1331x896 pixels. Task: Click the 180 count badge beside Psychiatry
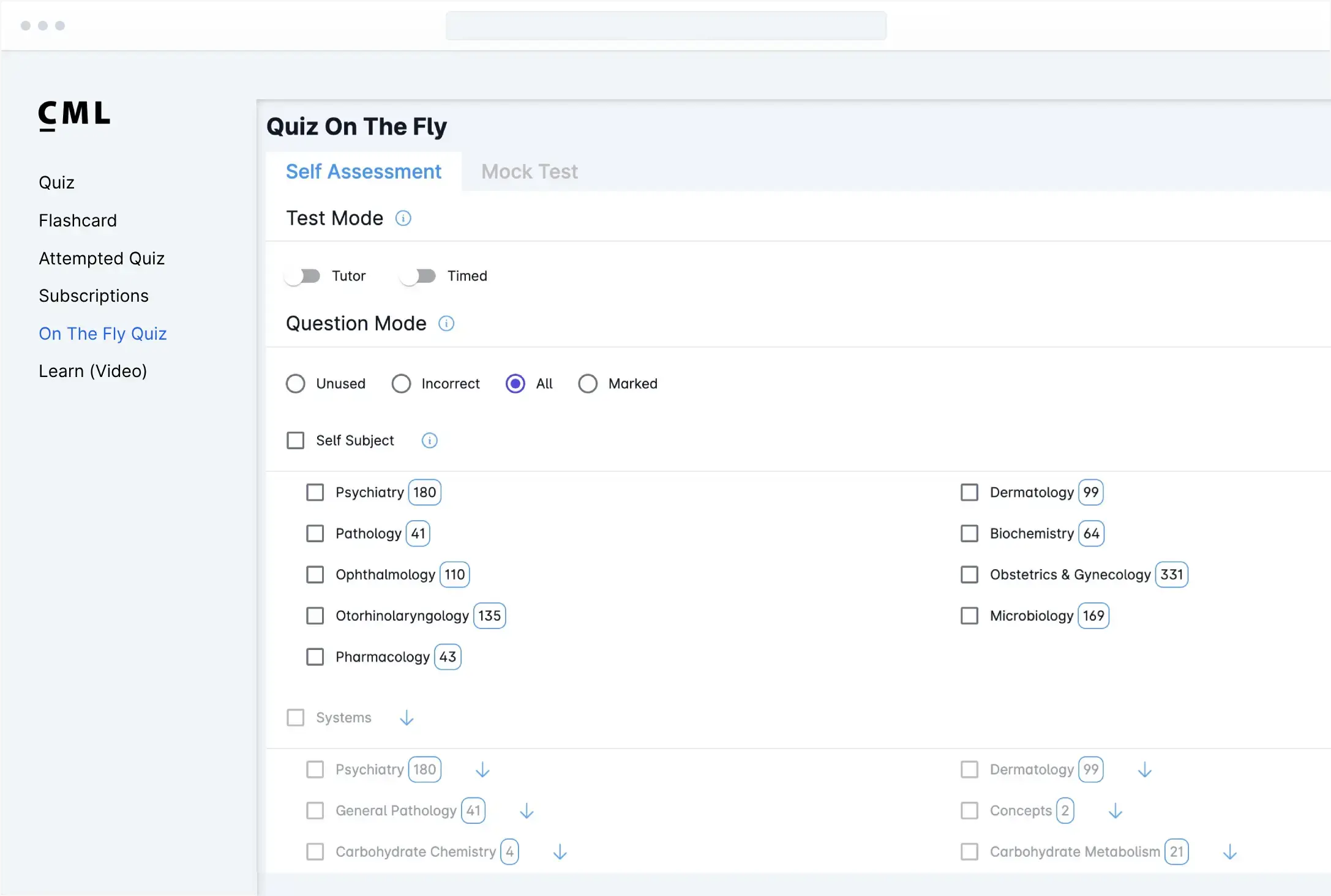pos(424,493)
